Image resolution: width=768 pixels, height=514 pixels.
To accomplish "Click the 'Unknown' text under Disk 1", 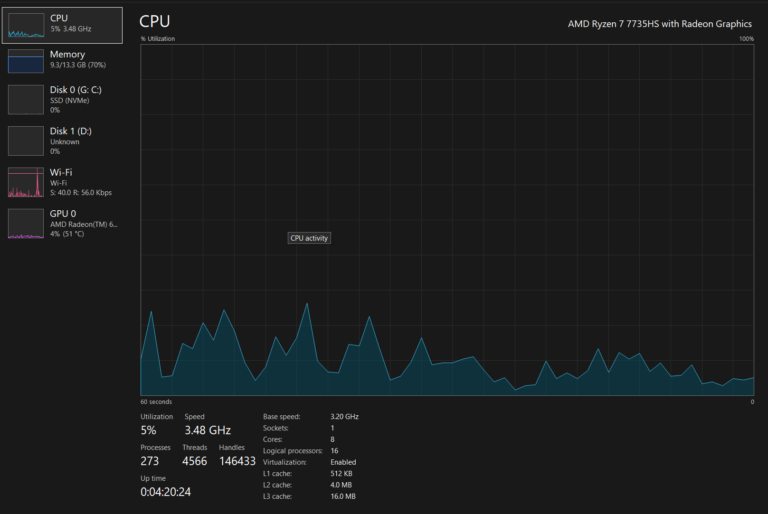I will click(x=65, y=142).
